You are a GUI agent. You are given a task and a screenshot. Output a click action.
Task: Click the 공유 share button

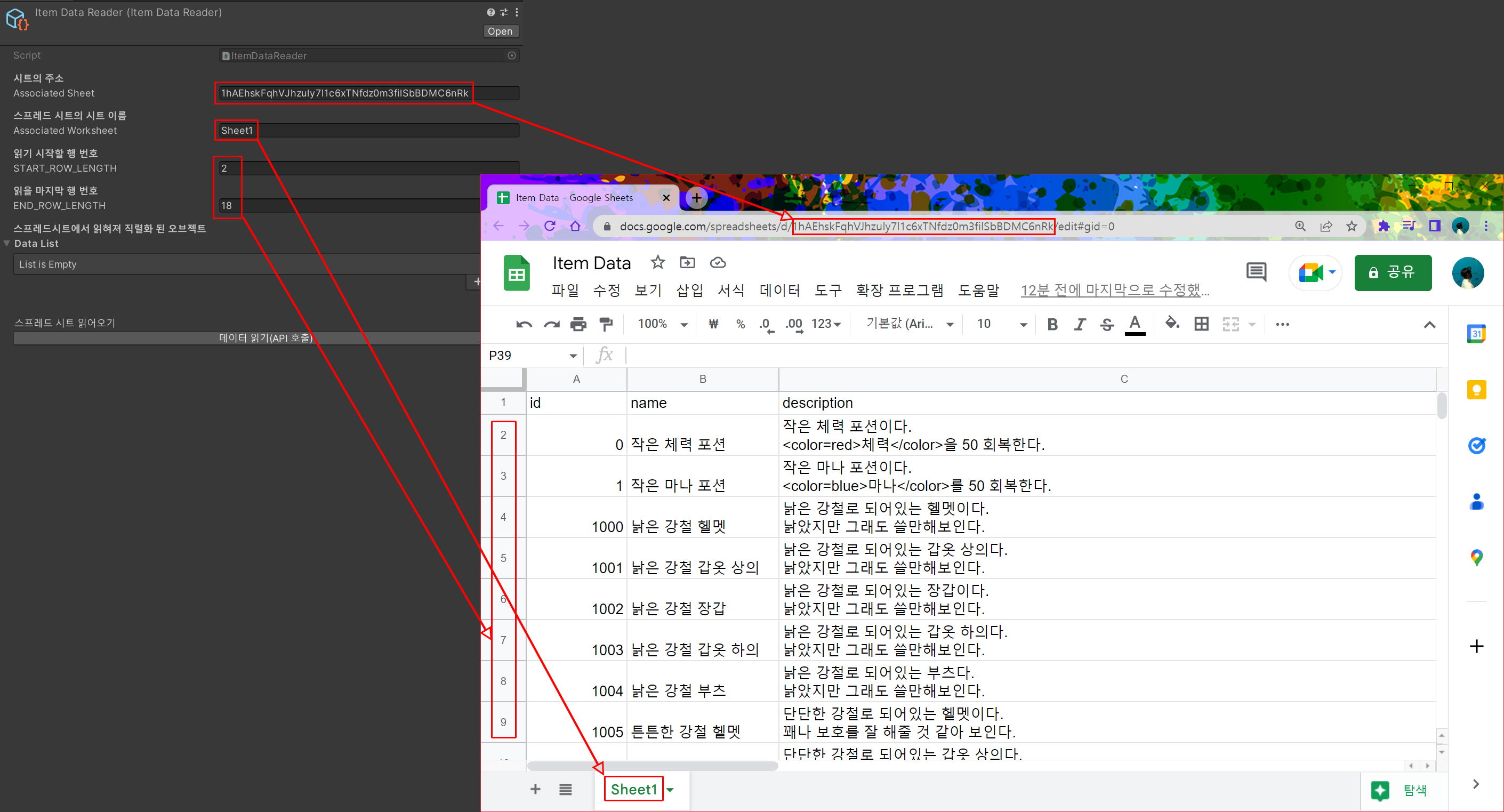click(1393, 272)
